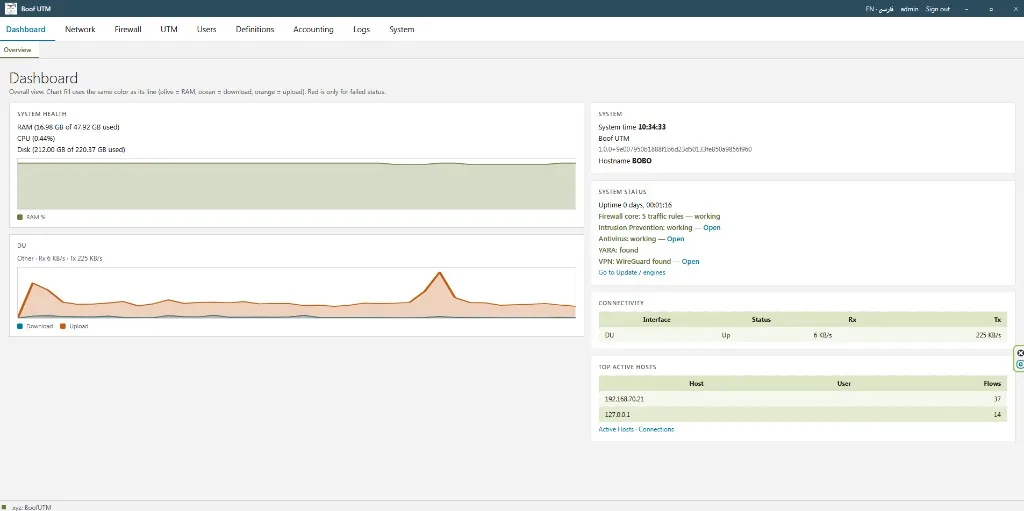Select the Overview sub-tab
This screenshot has height=511, width=1024.
pos(18,50)
